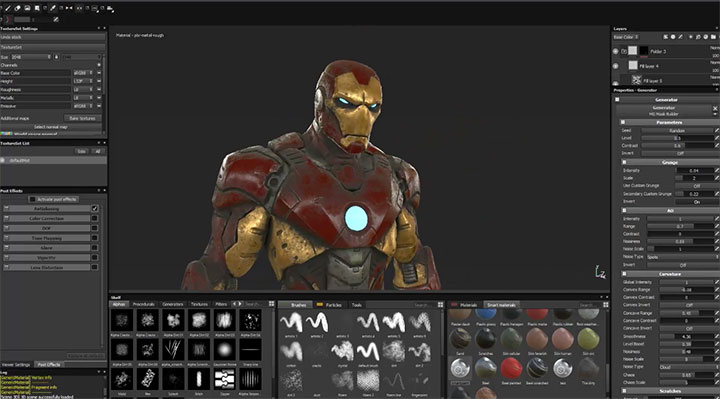Screen dimensions: 720x399
Task: Enable the Vignette post effect checkbox
Action: [95, 258]
